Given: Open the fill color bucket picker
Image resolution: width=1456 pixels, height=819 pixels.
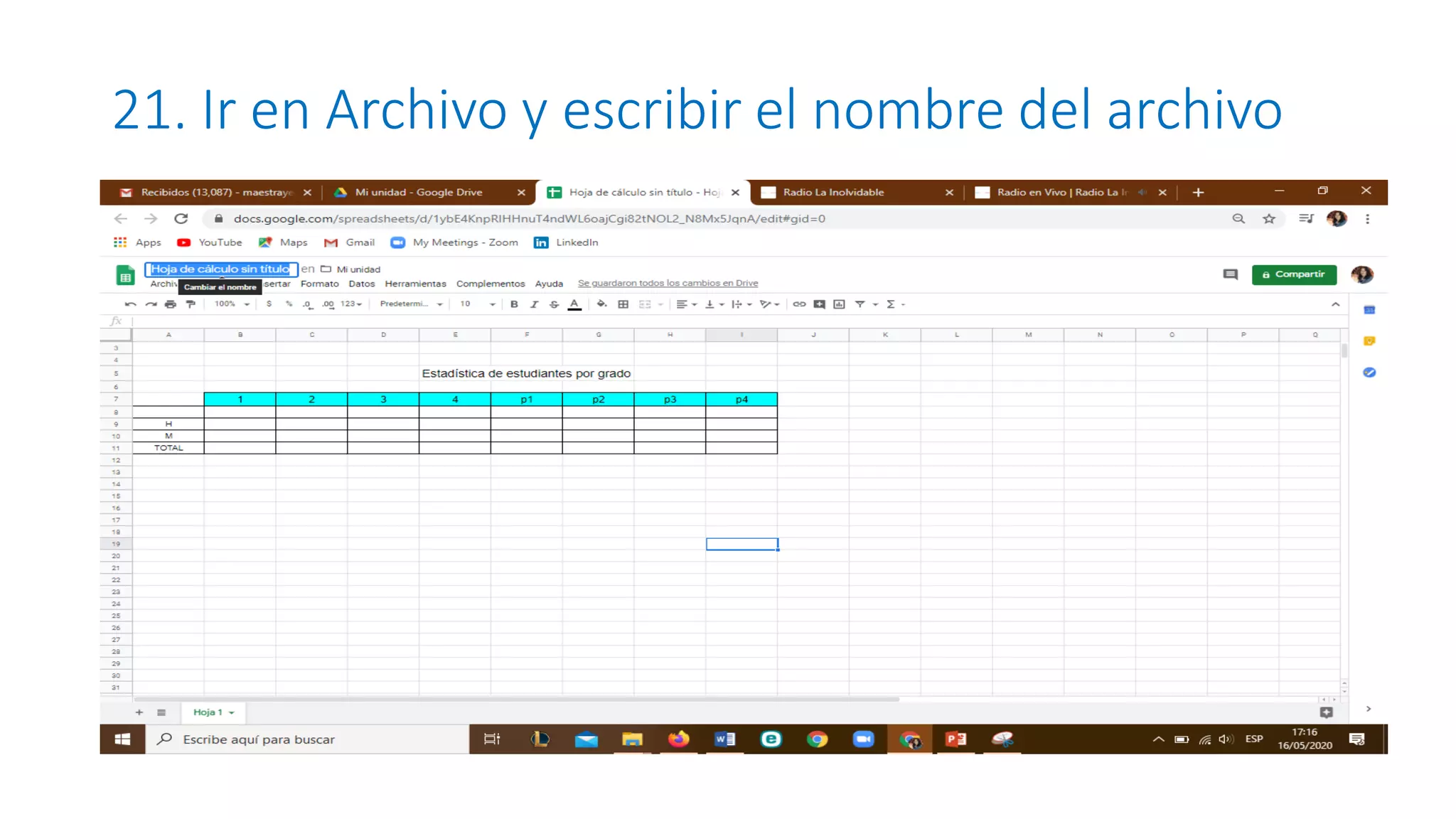Looking at the screenshot, I should click(x=601, y=304).
